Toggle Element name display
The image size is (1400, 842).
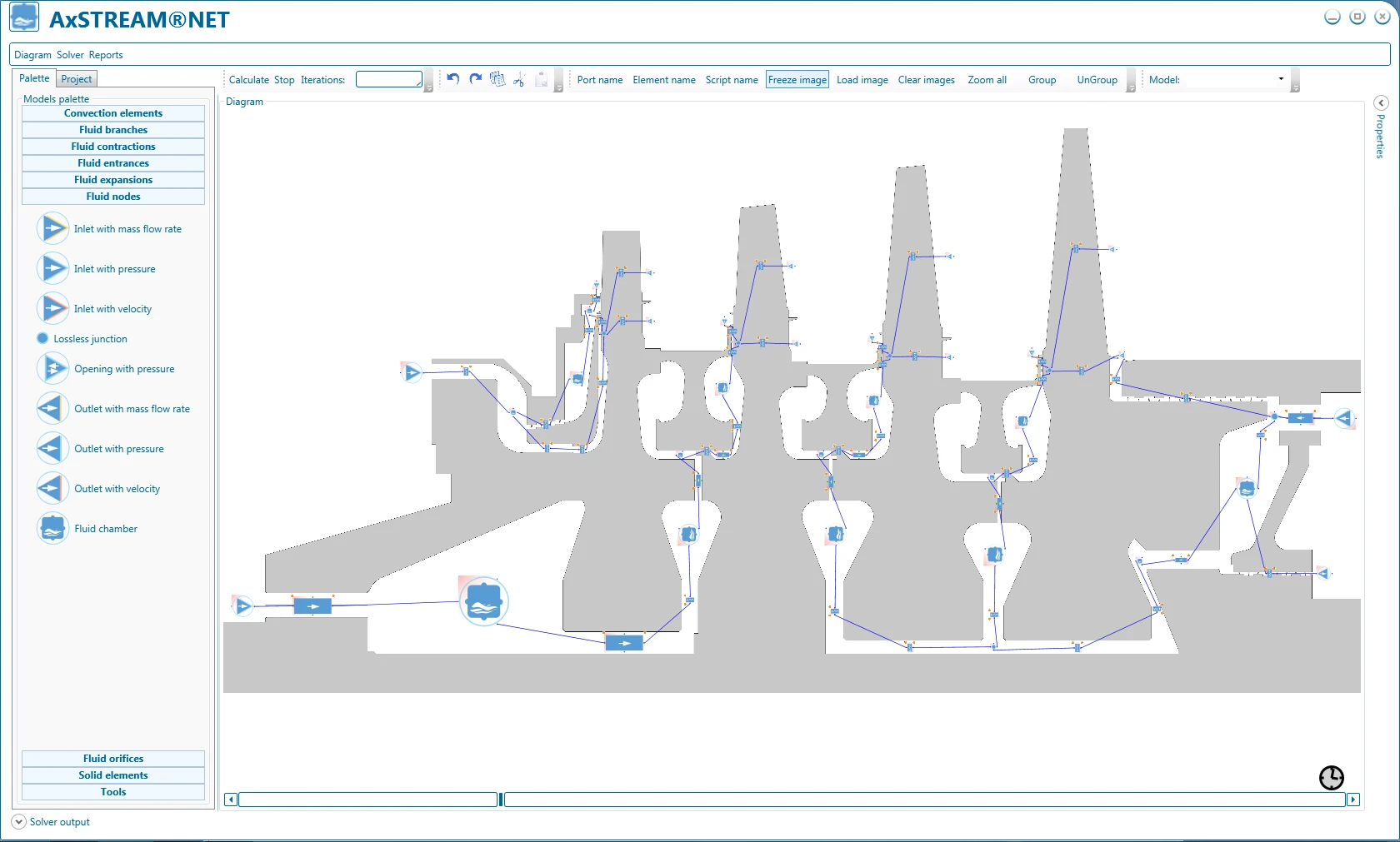pos(664,80)
